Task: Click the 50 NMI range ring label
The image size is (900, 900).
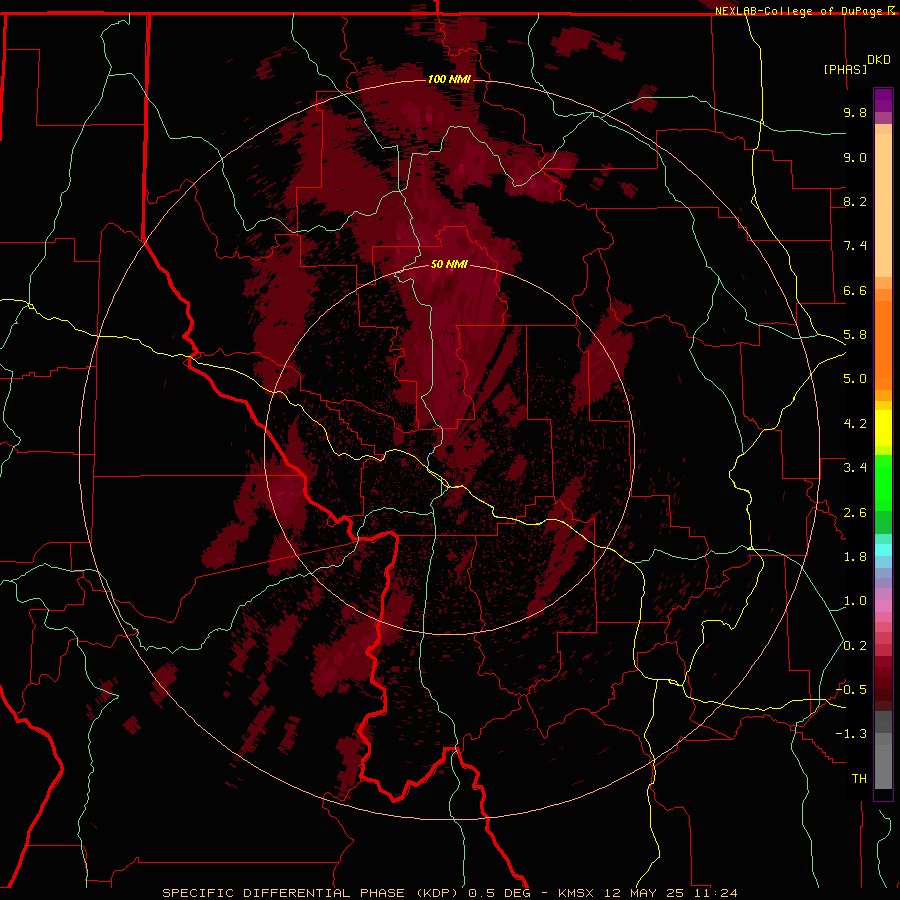Action: (x=449, y=265)
